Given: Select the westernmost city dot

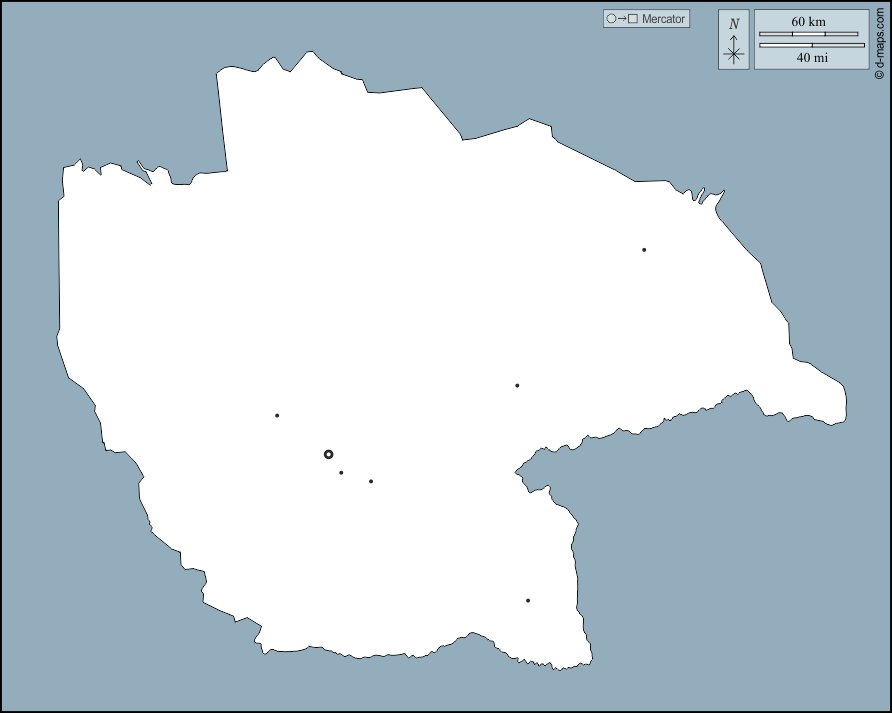Looking at the screenshot, I should (277, 416).
